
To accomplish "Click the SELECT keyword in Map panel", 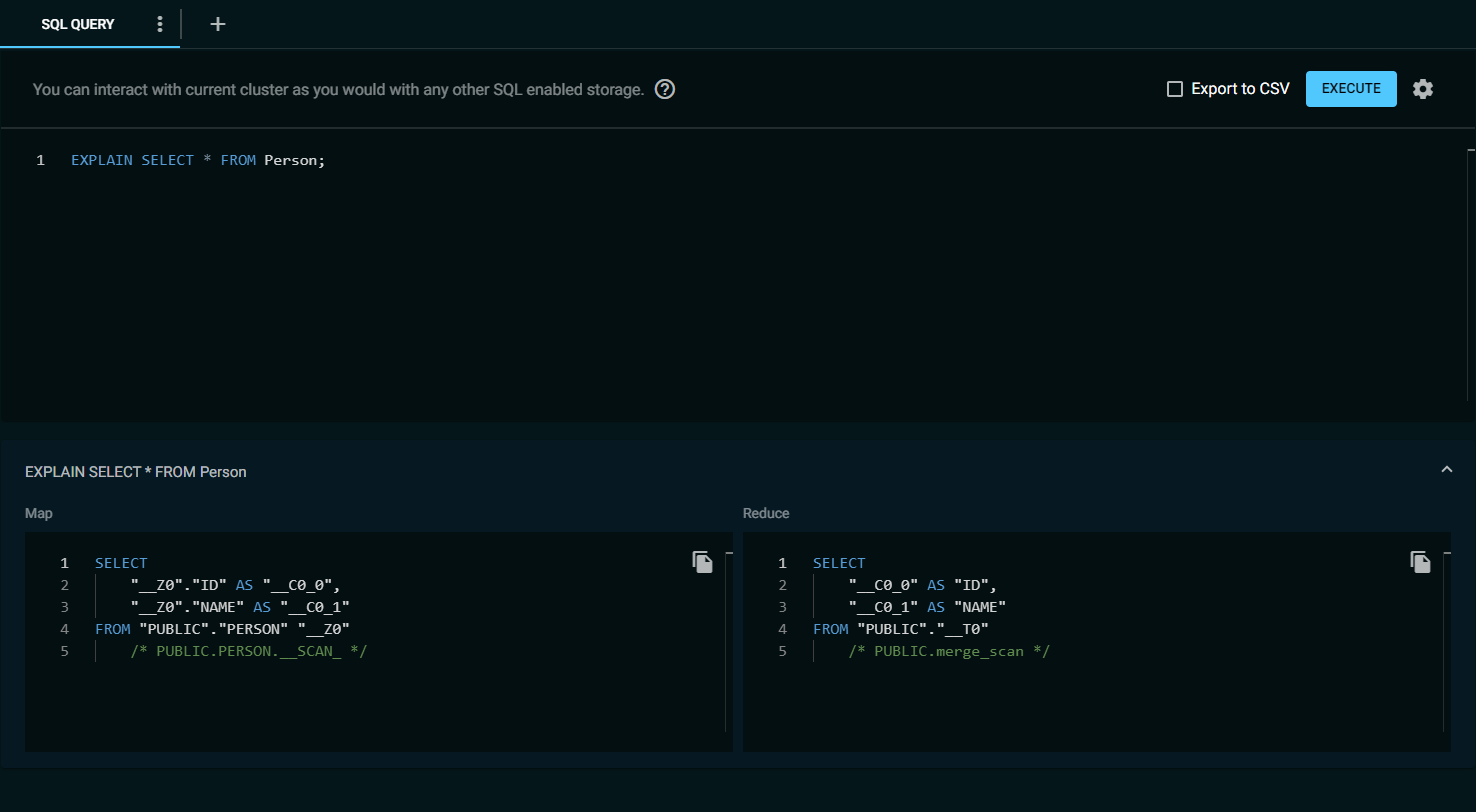I will (121, 563).
